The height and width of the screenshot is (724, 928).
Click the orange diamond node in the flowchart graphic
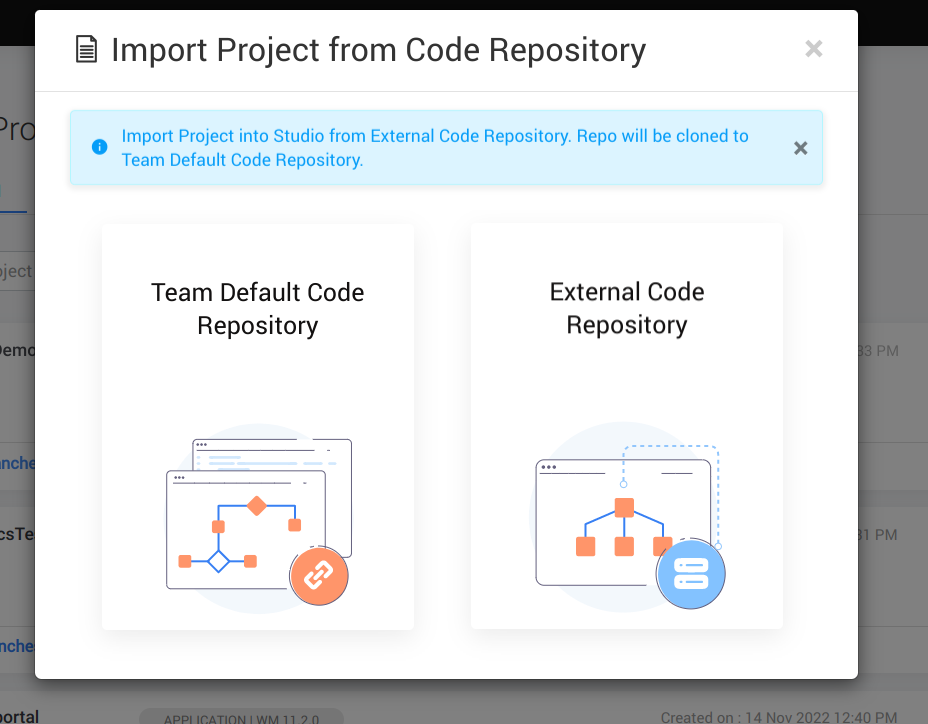tap(257, 506)
